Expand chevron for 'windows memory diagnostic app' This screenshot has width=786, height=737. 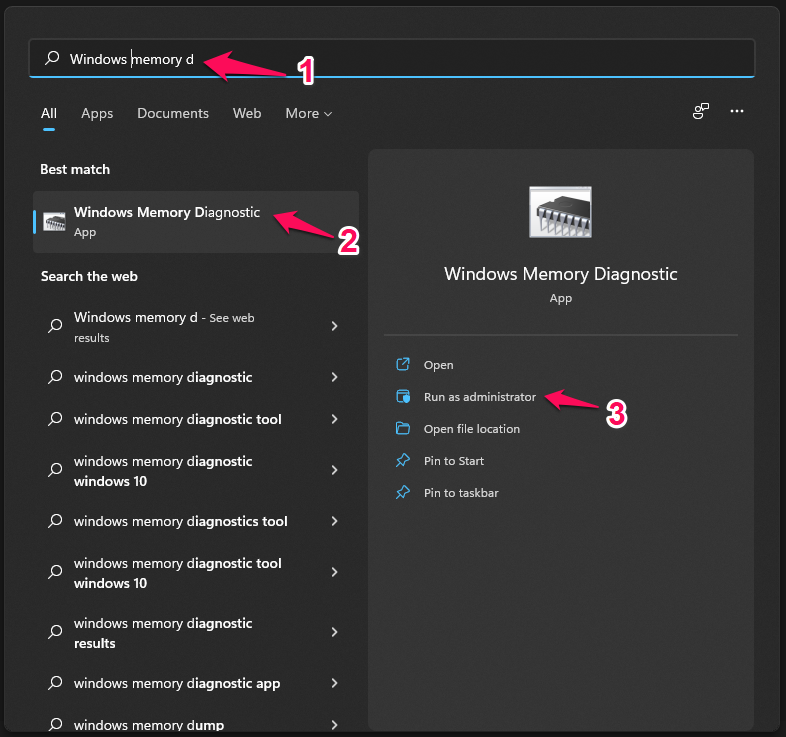[x=334, y=683]
